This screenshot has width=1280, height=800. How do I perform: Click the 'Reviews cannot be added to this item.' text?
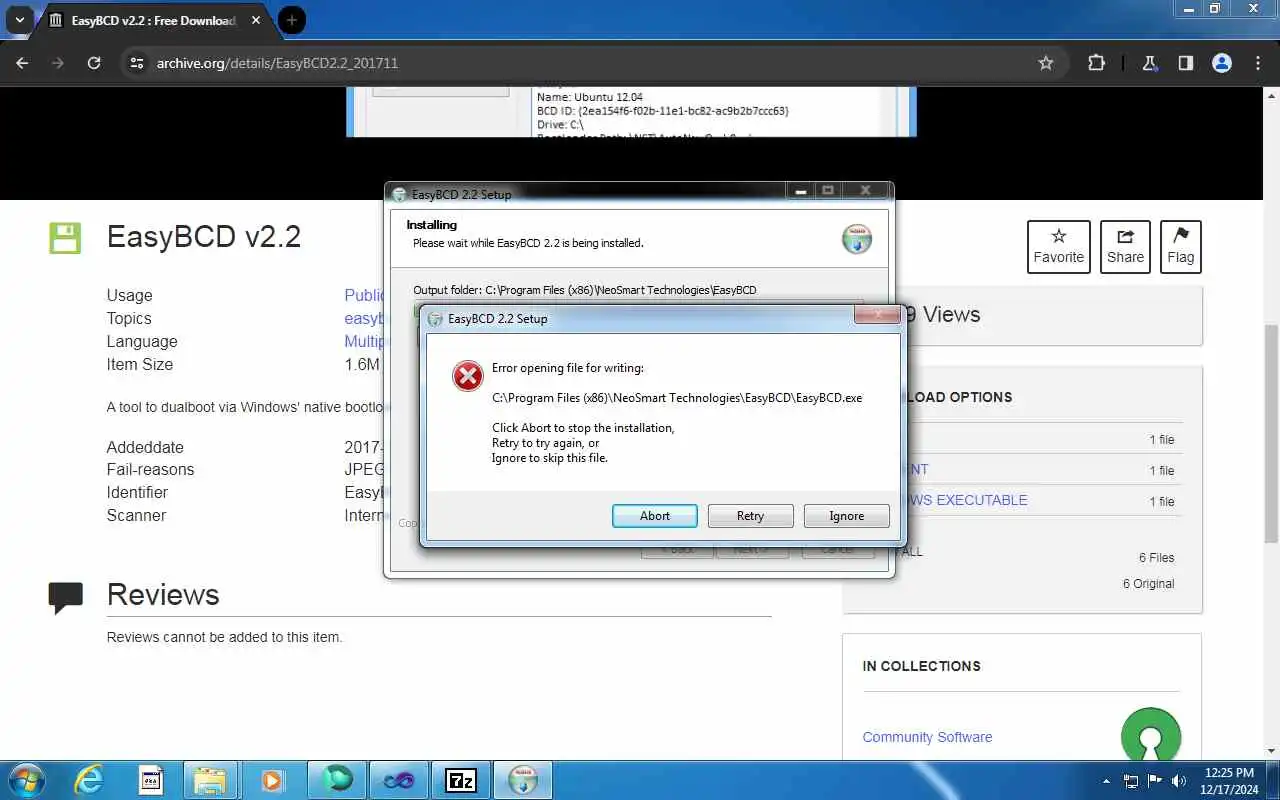(224, 637)
